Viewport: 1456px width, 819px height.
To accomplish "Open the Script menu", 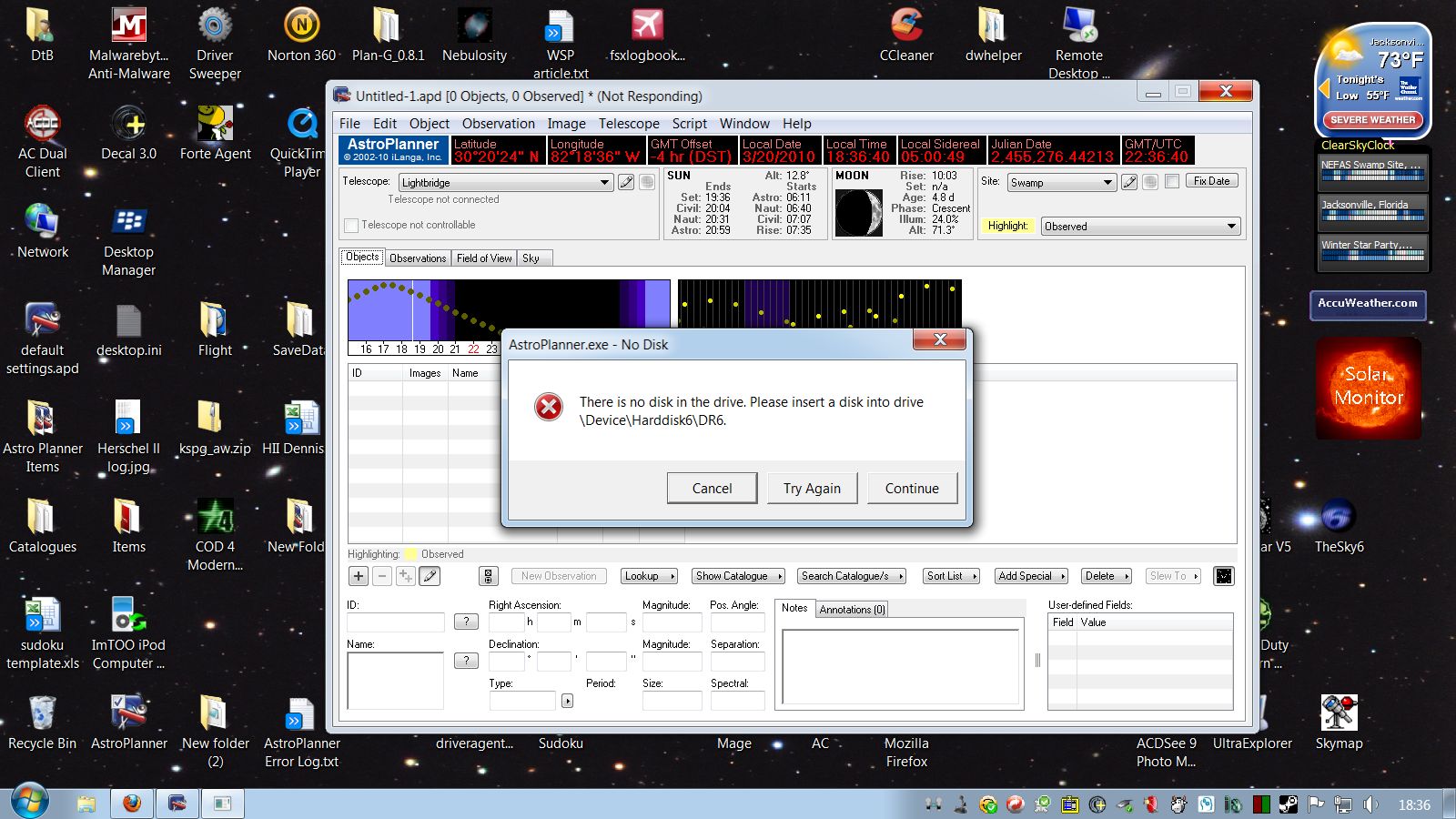I will (x=689, y=124).
